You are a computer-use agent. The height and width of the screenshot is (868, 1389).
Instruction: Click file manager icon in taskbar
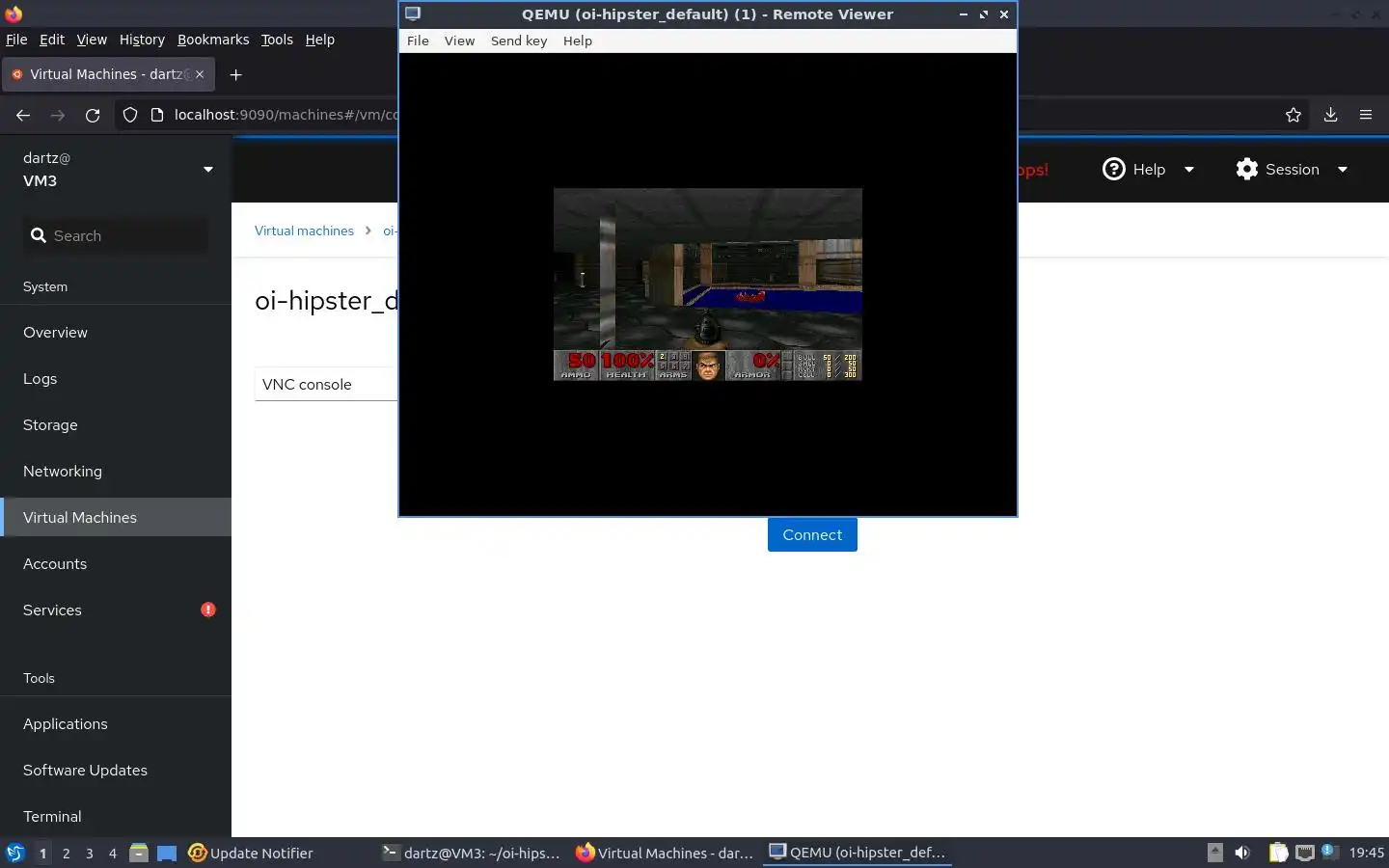coord(139,853)
